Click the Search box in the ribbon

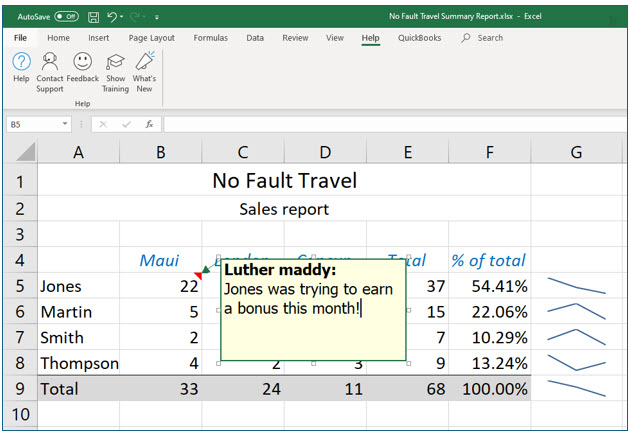(482, 38)
